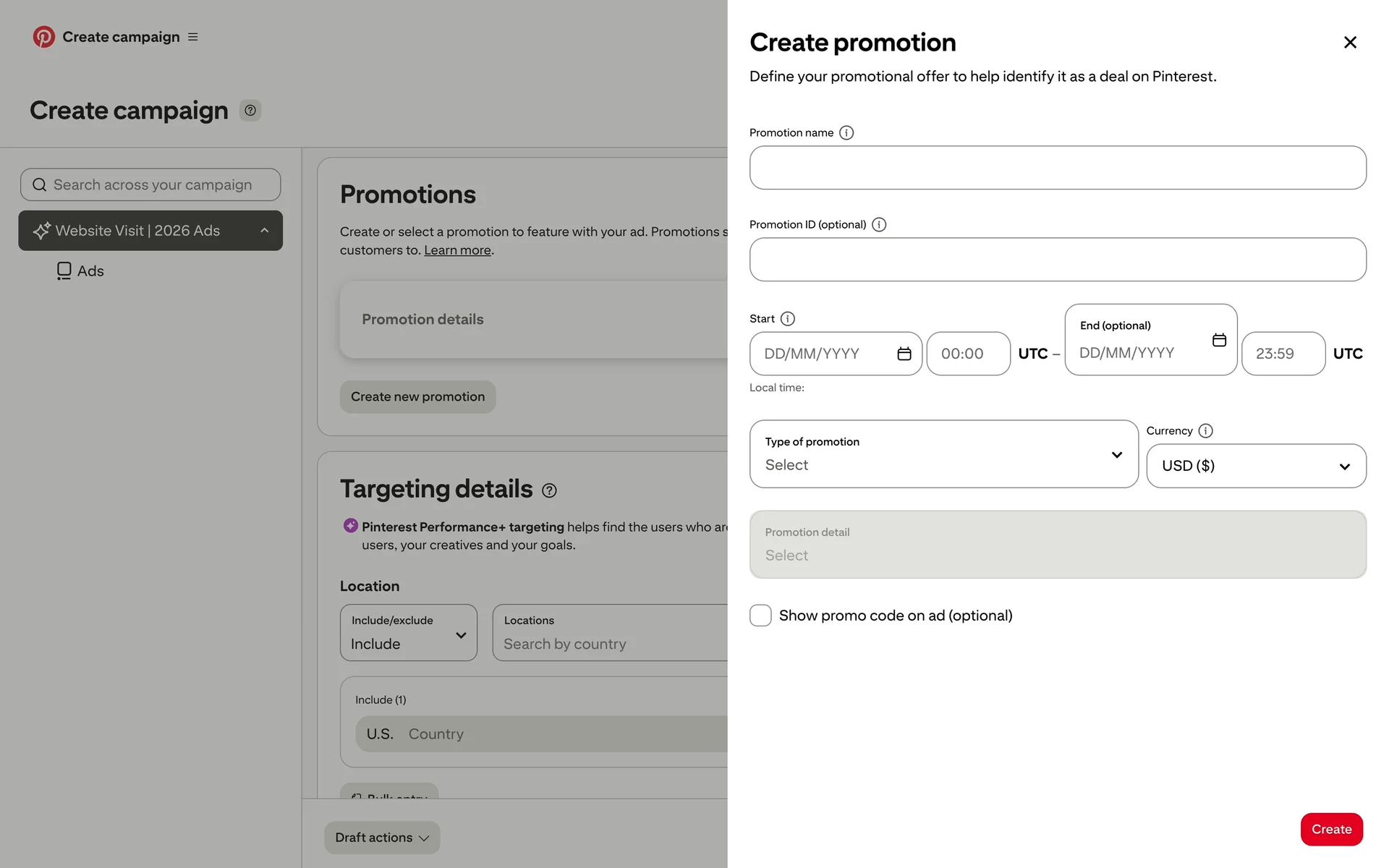Open the Learn more link

click(x=457, y=250)
